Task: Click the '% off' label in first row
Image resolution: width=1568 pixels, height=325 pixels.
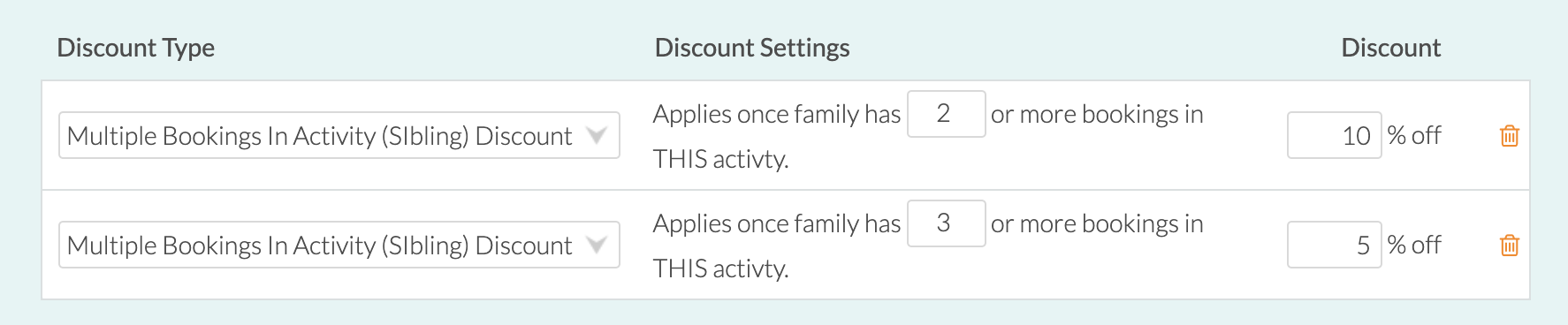Action: 1413,135
